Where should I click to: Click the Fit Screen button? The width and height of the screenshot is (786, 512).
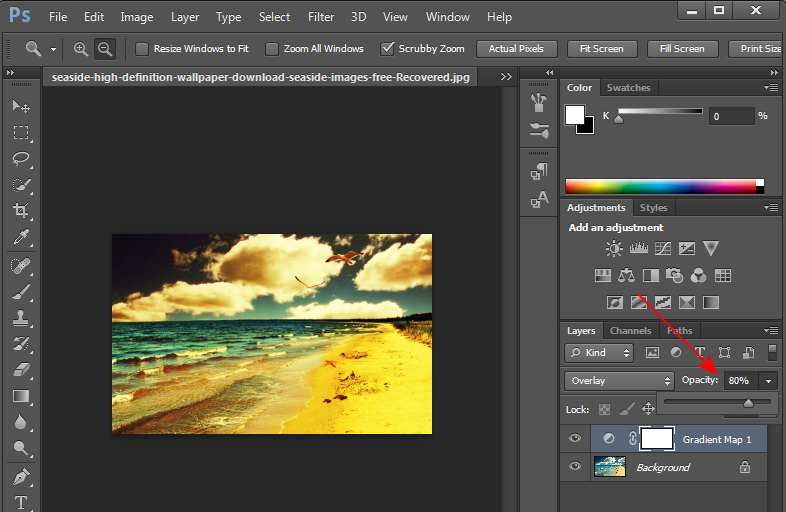(601, 48)
